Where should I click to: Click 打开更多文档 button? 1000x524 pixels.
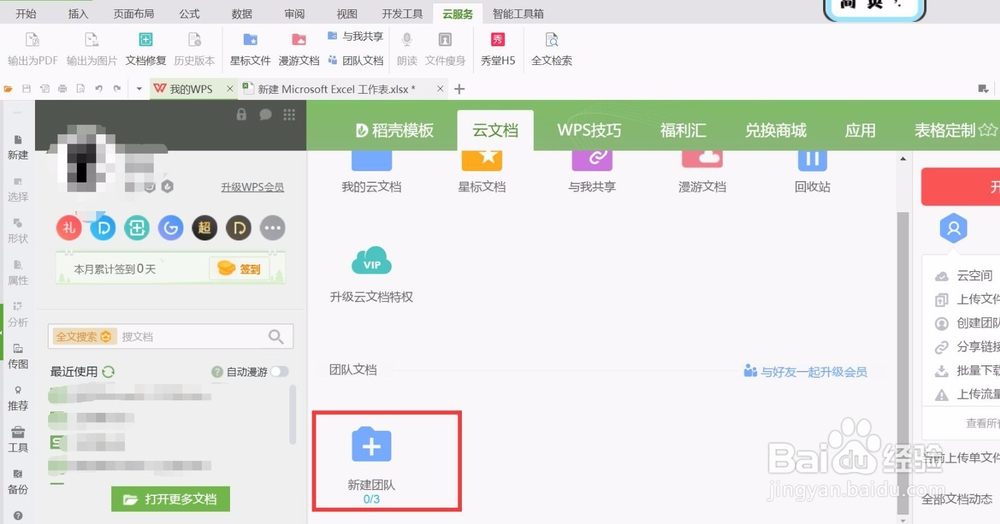pos(170,499)
